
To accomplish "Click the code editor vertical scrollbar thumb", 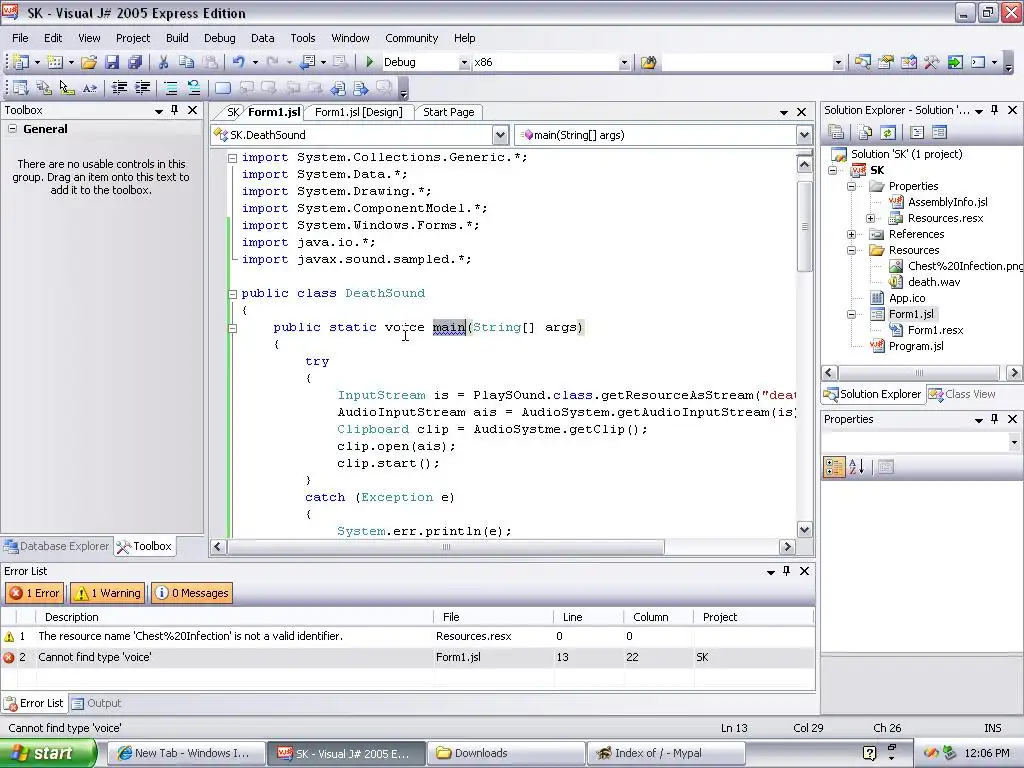I will tap(805, 226).
